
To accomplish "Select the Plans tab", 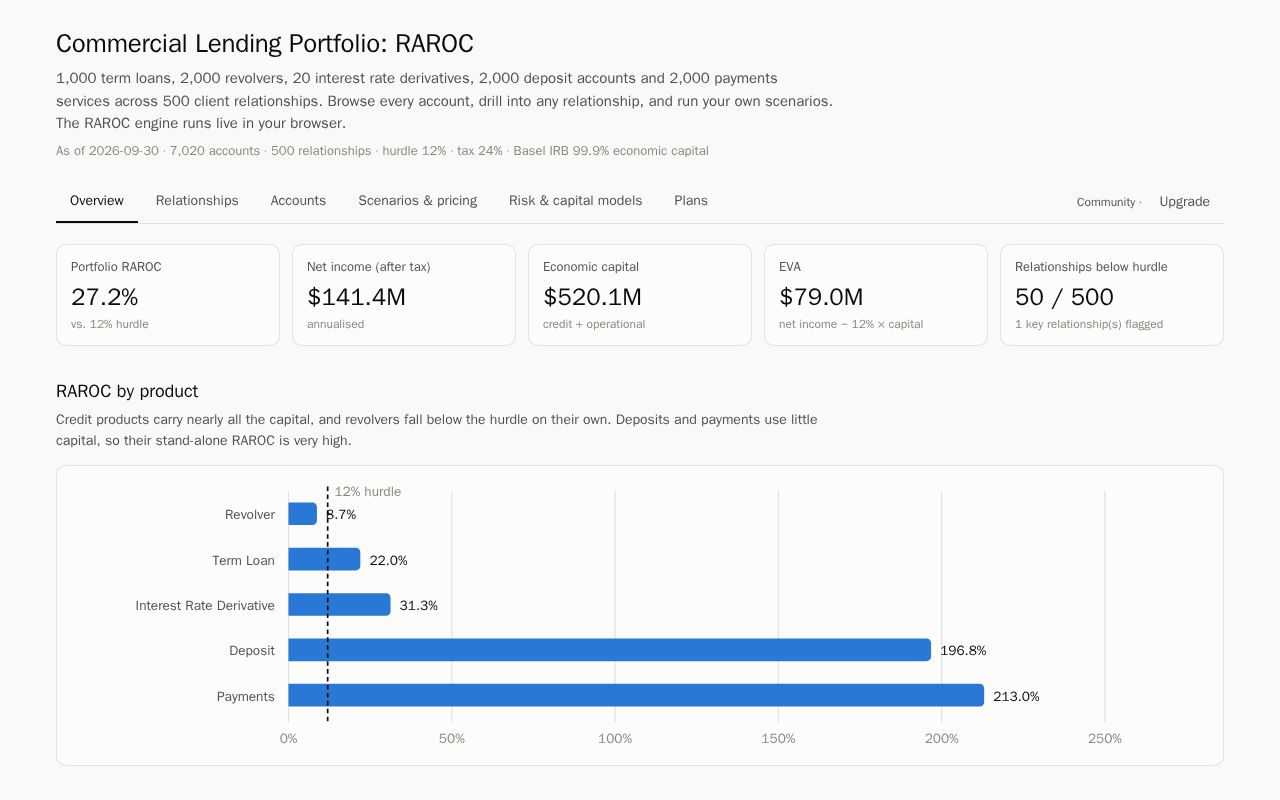I will click(x=691, y=201).
